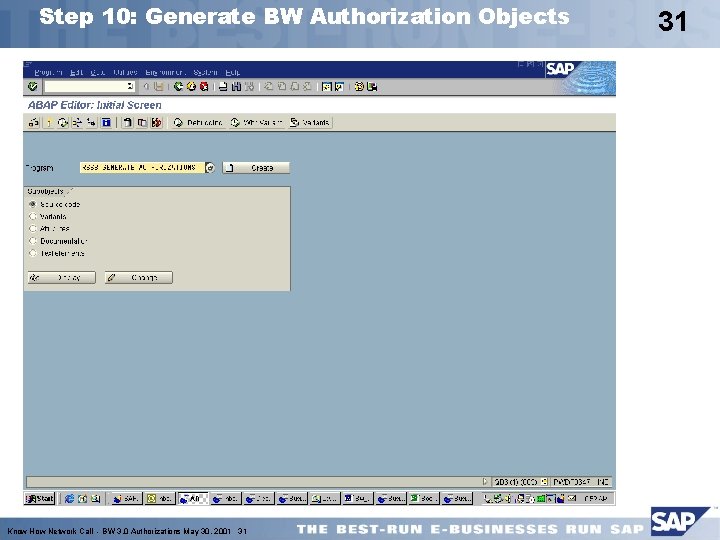Click the Variants button in the application toolbar
720x540 pixels.
310,123
